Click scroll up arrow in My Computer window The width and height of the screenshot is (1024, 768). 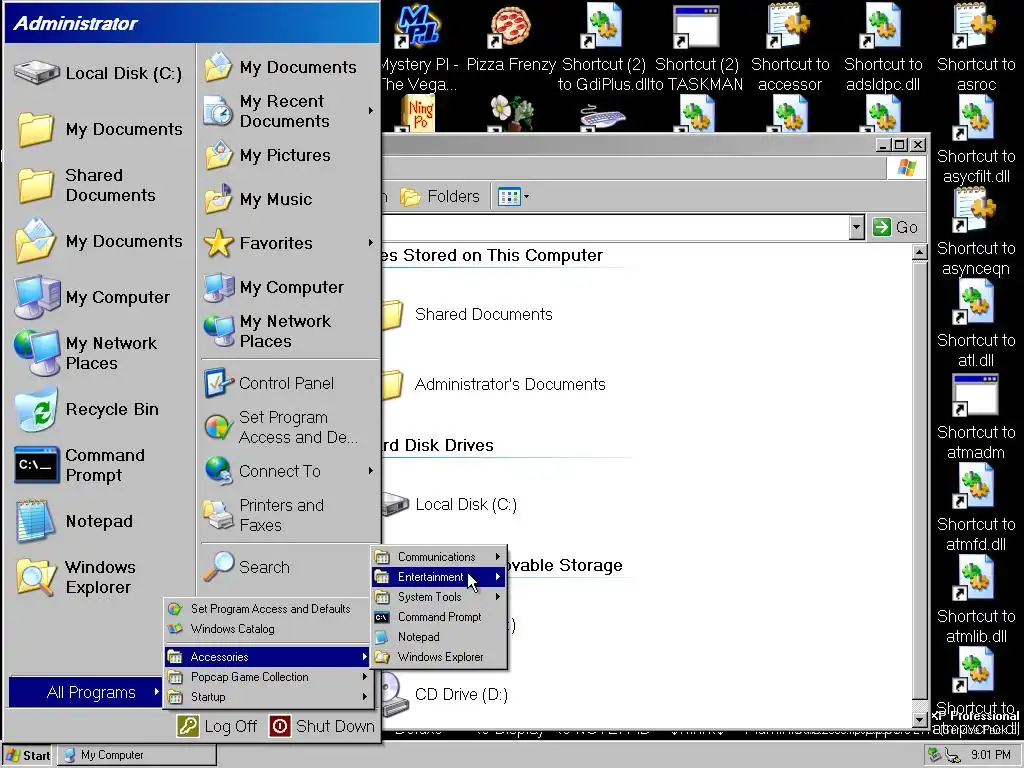click(920, 253)
